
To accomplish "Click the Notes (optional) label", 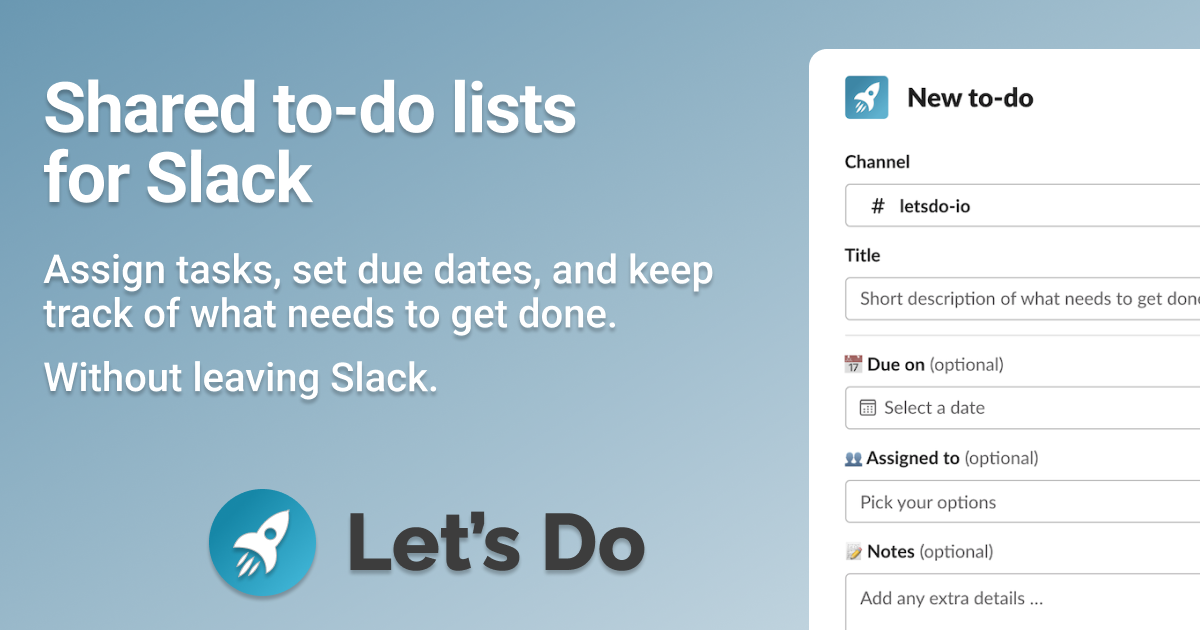I will 930,552.
